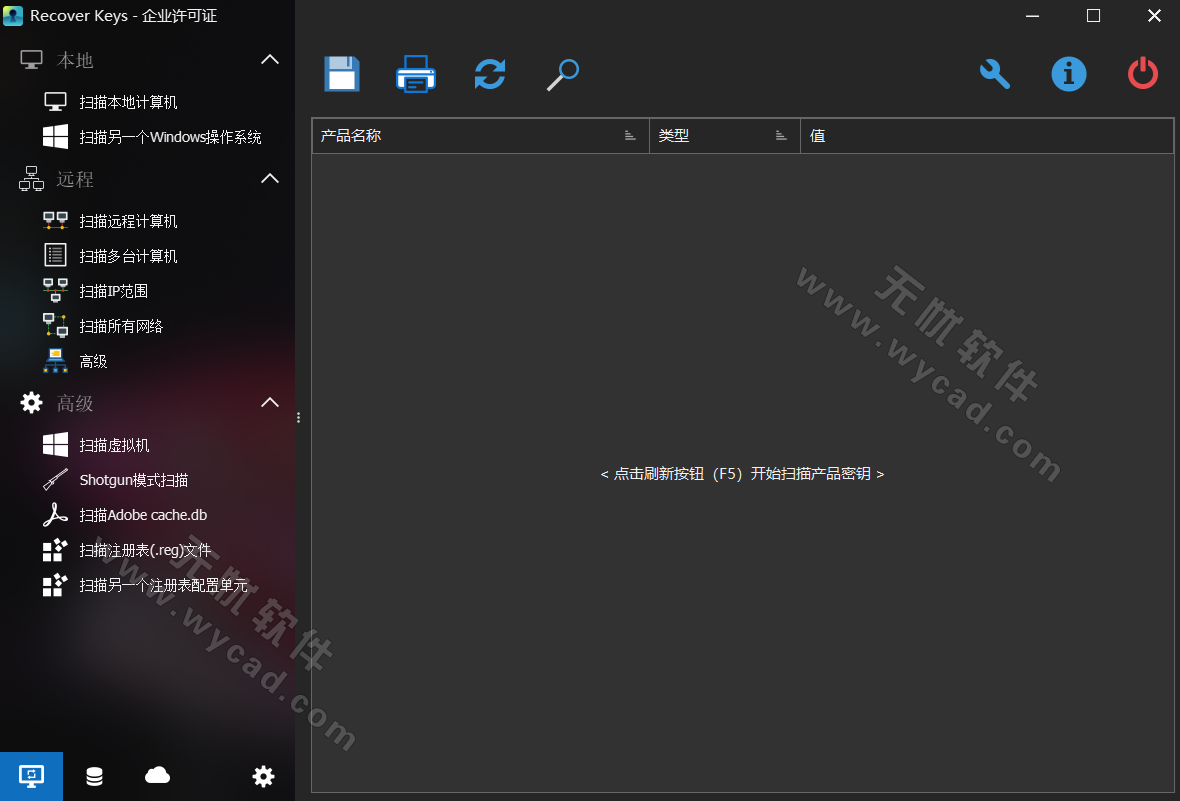Viewport: 1180px width, 801px height.
Task: Select Shotgun模式扫描
Action: 133,480
